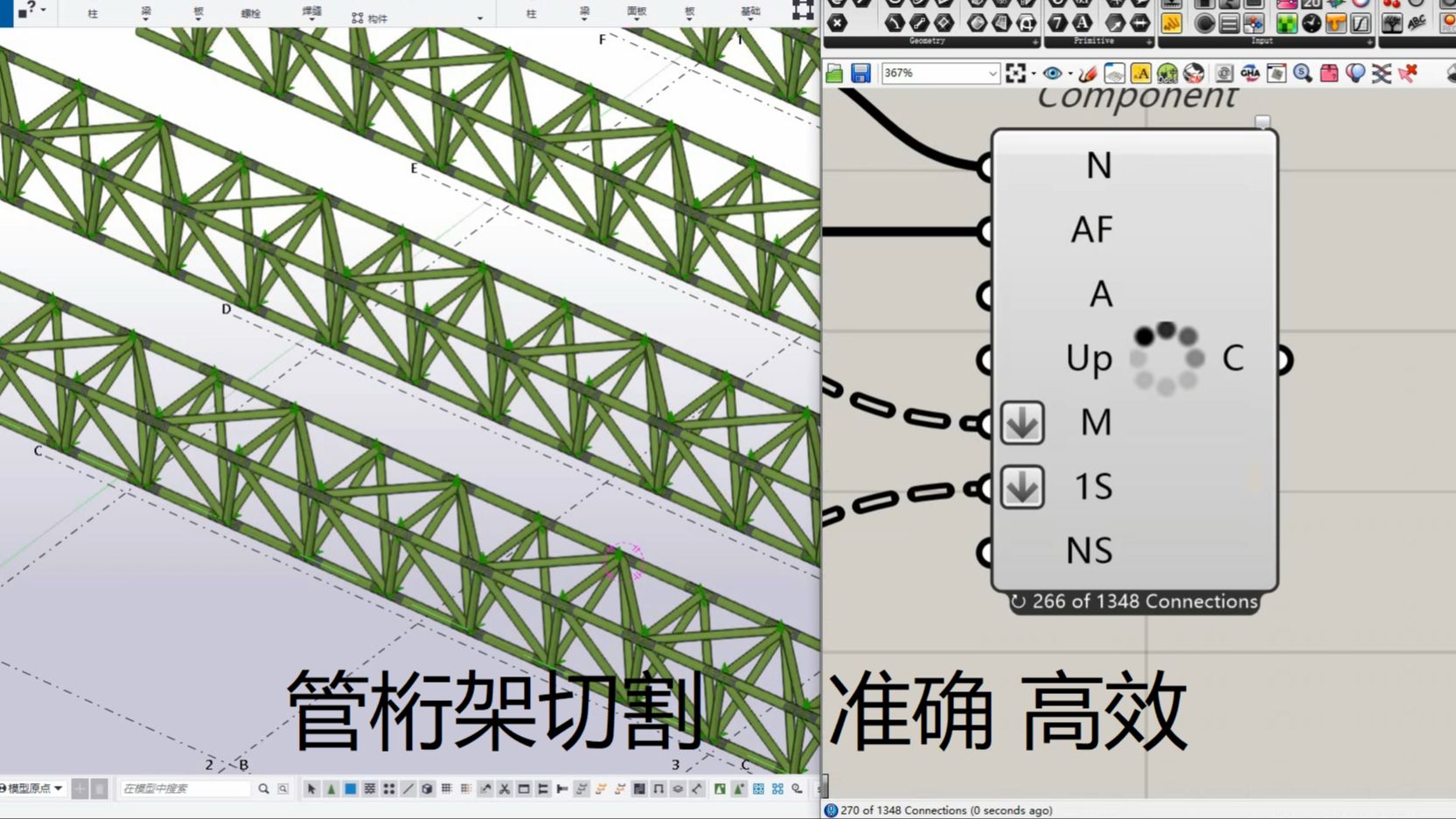Click the grid line label D
Viewport: 1456px width, 819px height.
226,309
